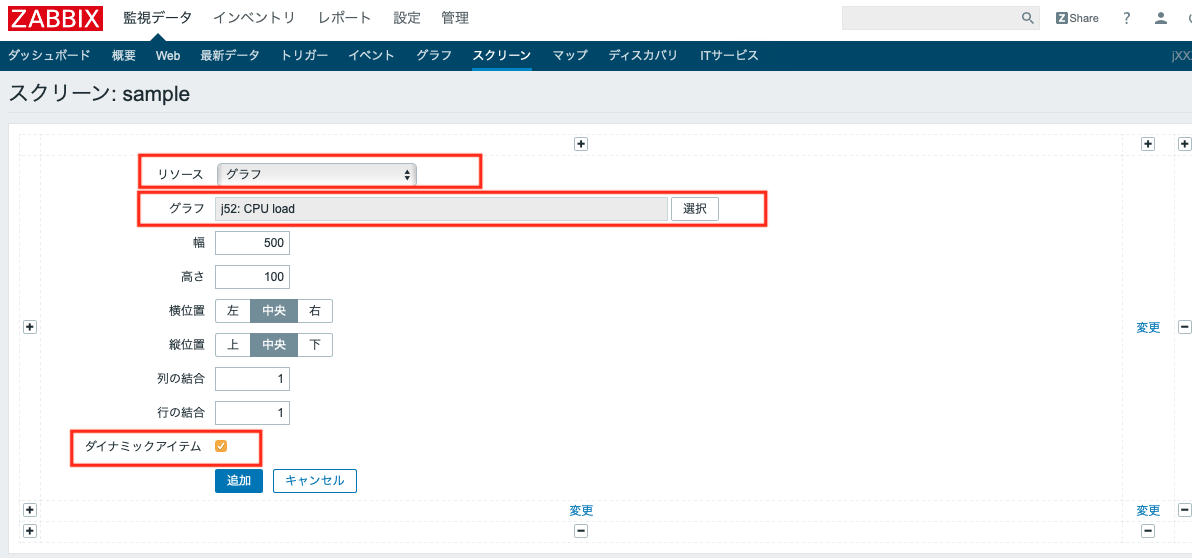The height and width of the screenshot is (558, 1192).
Task: Set 横位置 alignment to 左
Action: (233, 311)
